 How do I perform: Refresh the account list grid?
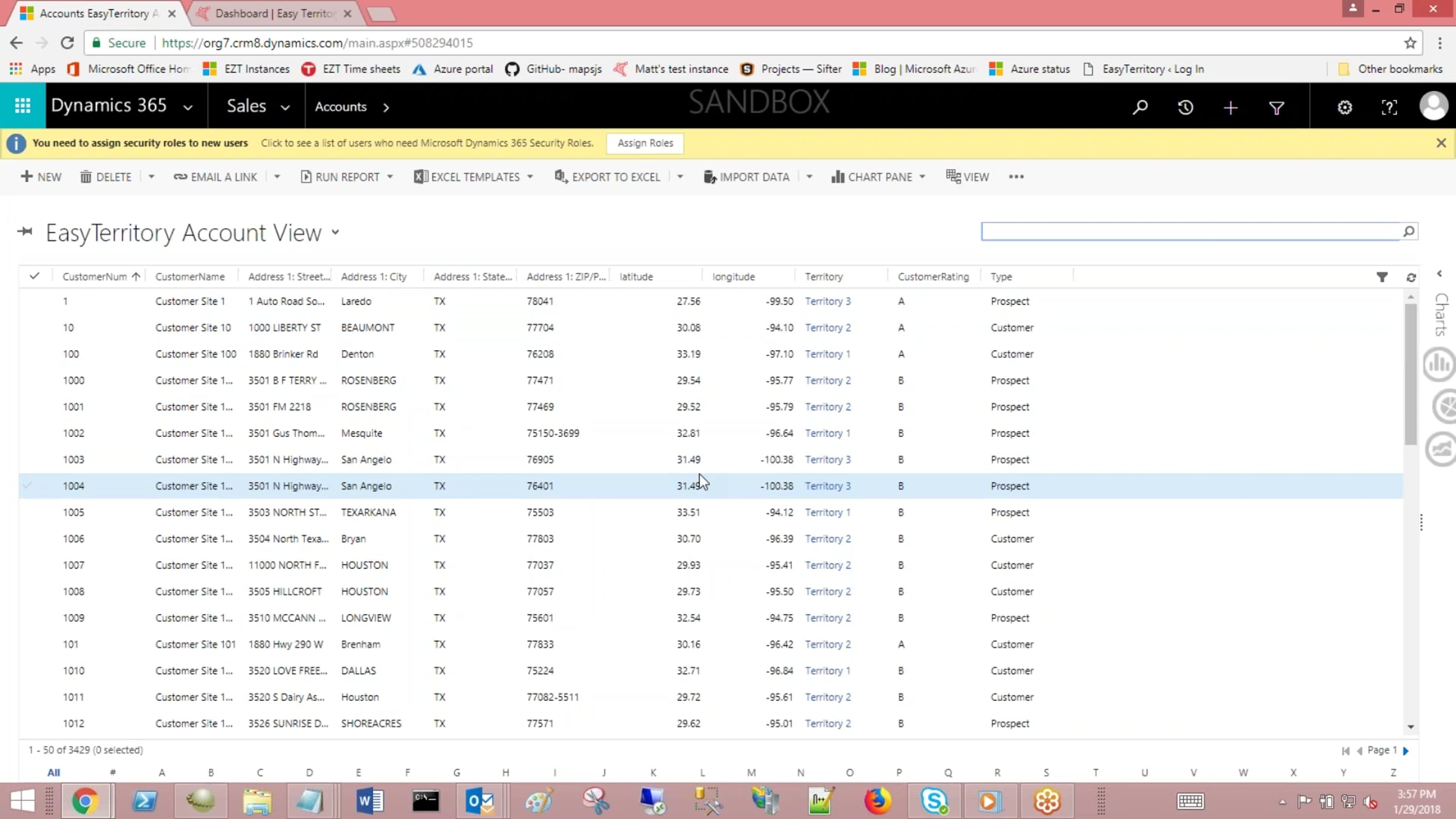[x=1410, y=277]
